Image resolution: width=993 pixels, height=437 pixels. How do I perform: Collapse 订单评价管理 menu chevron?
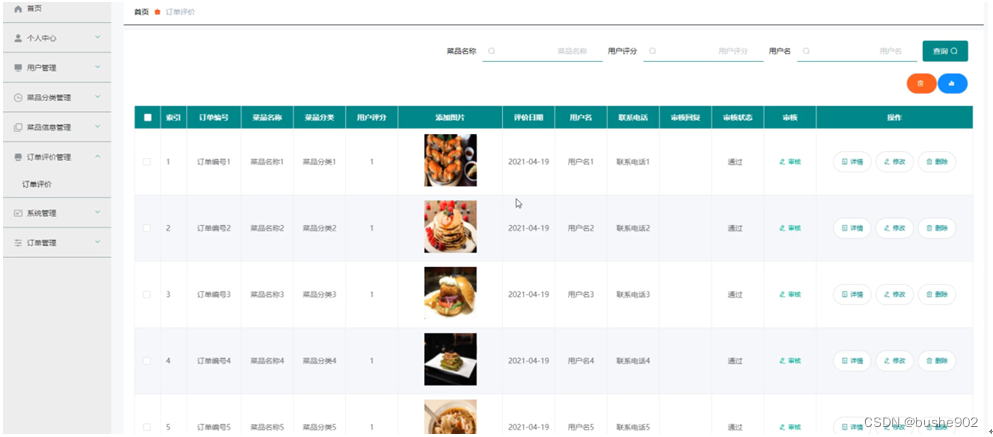[x=98, y=156]
